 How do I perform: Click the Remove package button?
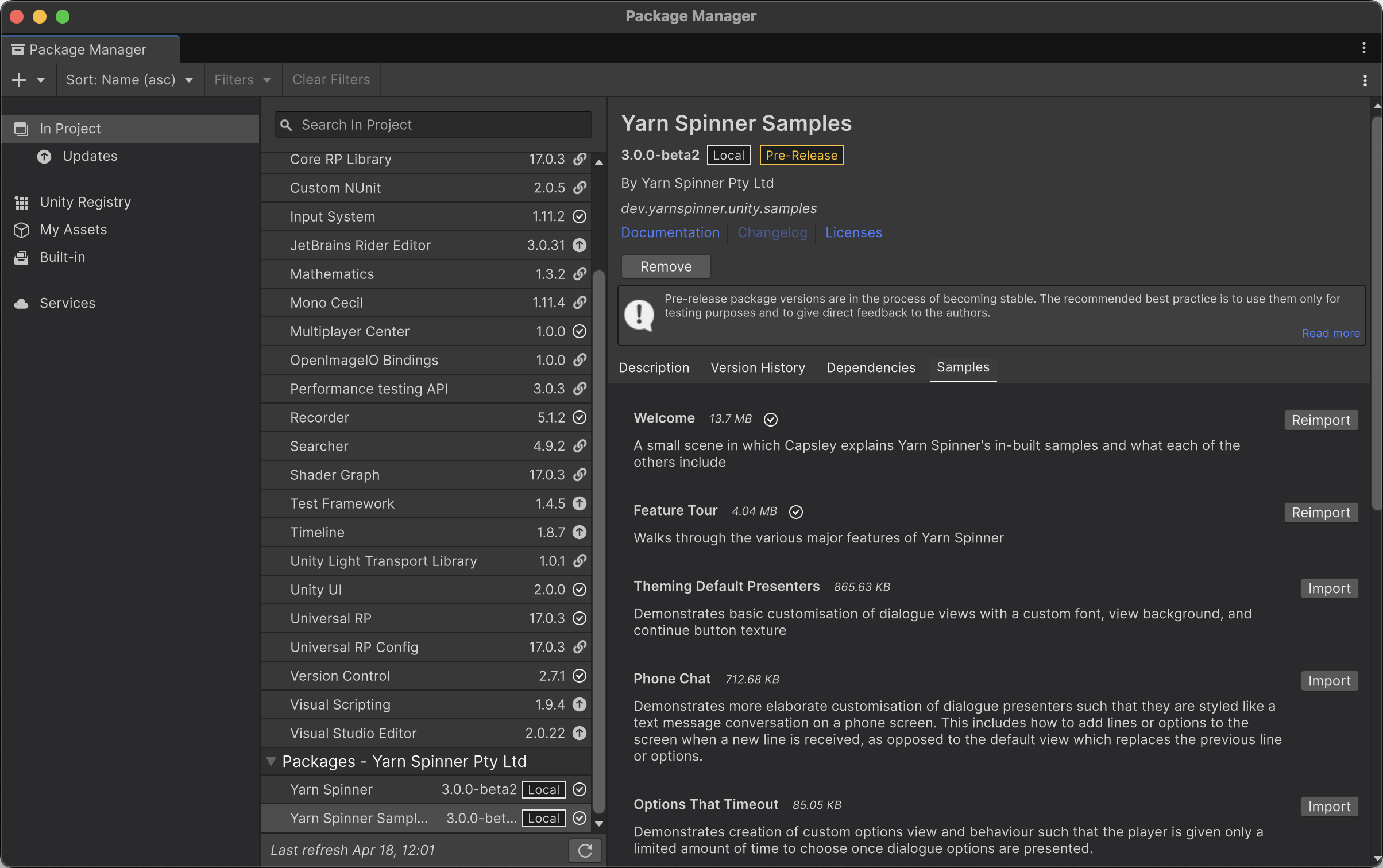[x=666, y=266]
